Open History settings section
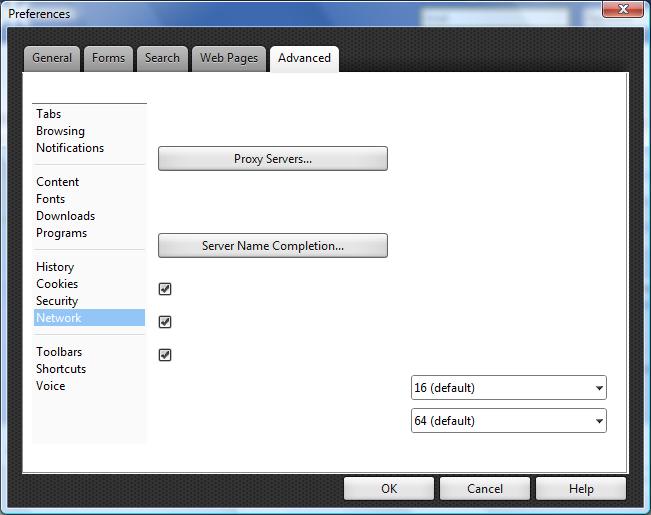651x515 pixels. 89,267
